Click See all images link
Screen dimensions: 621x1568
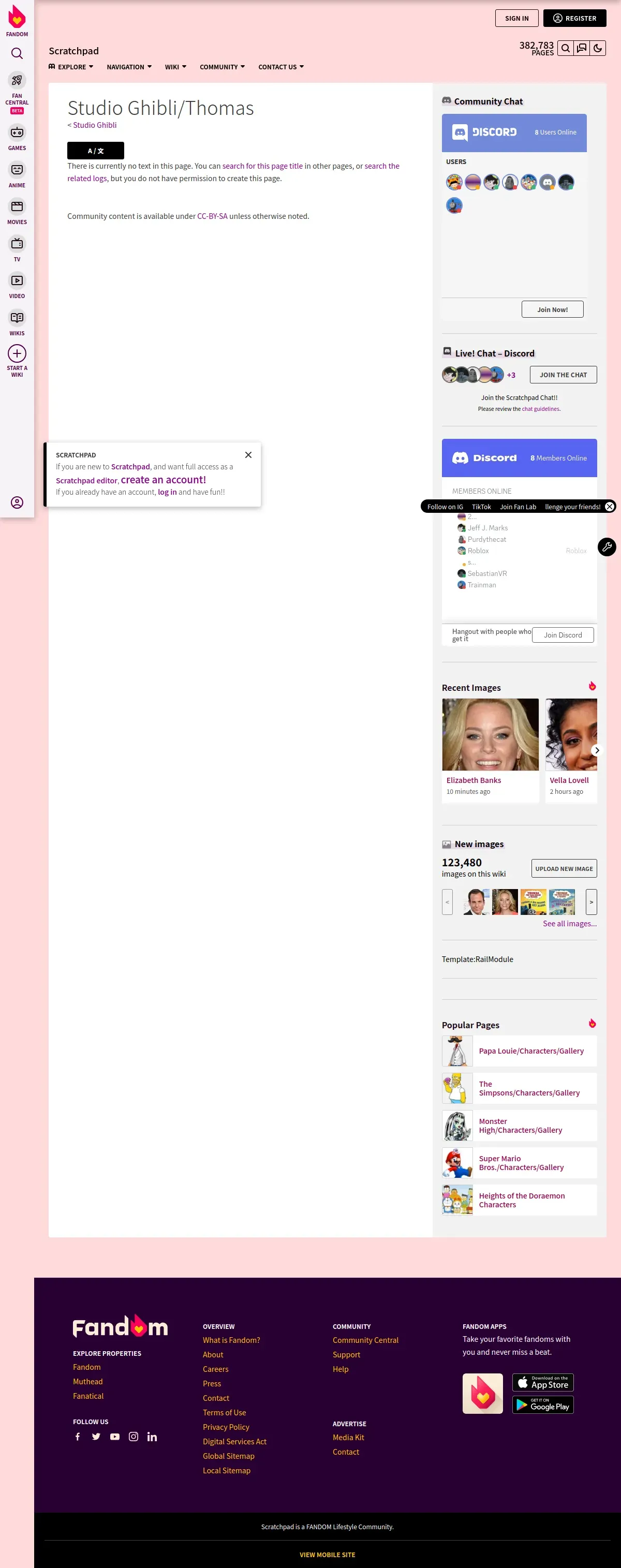(570, 923)
